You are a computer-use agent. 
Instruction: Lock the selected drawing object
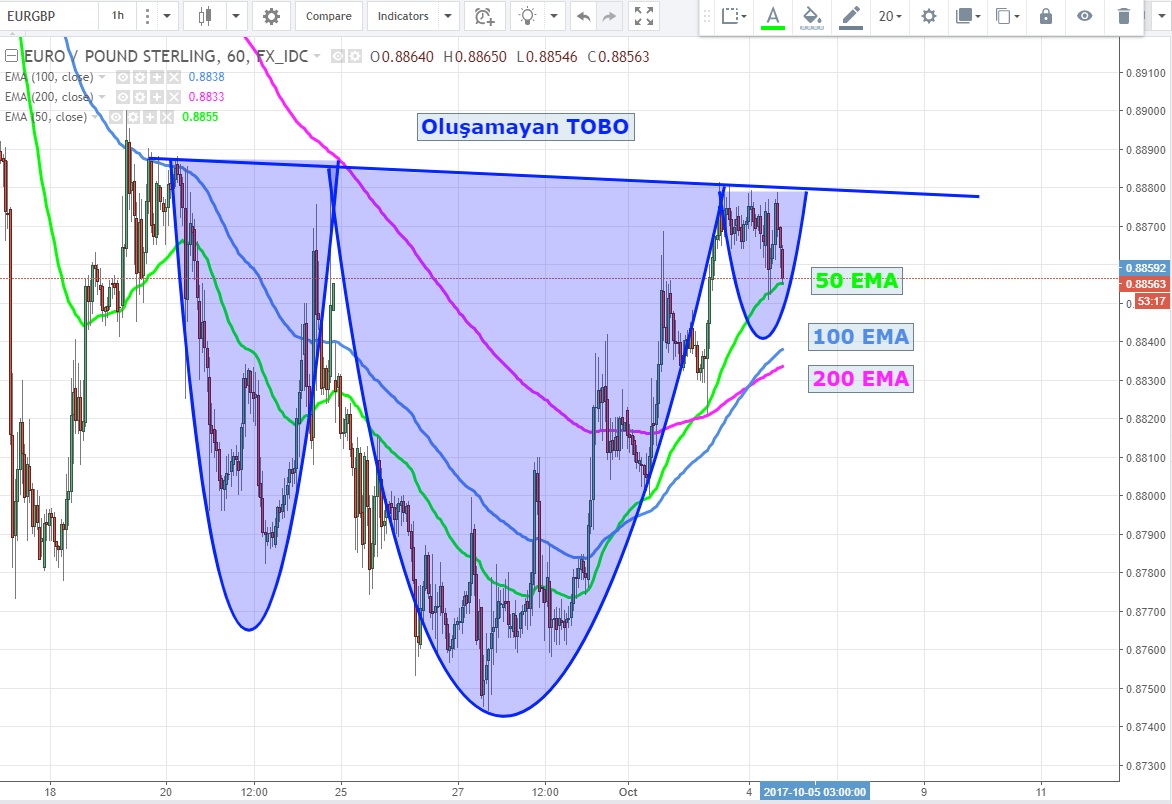[1046, 16]
